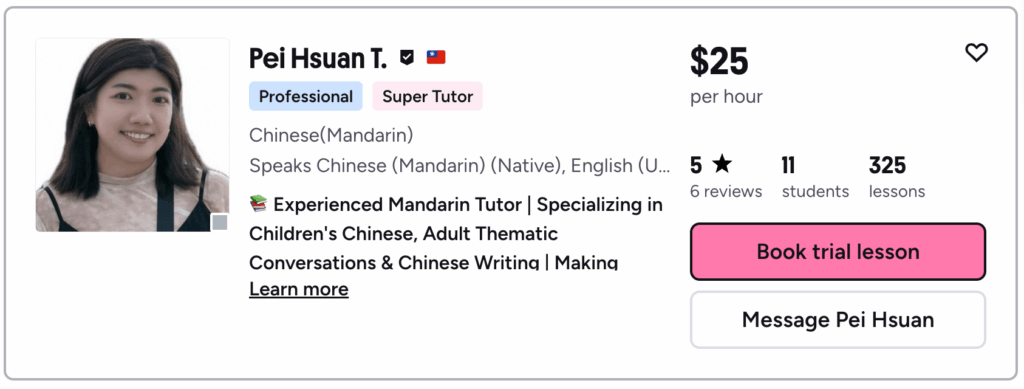The width and height of the screenshot is (1024, 389).
Task: Open tutor name Pei Hsuan T.
Action: pos(318,59)
